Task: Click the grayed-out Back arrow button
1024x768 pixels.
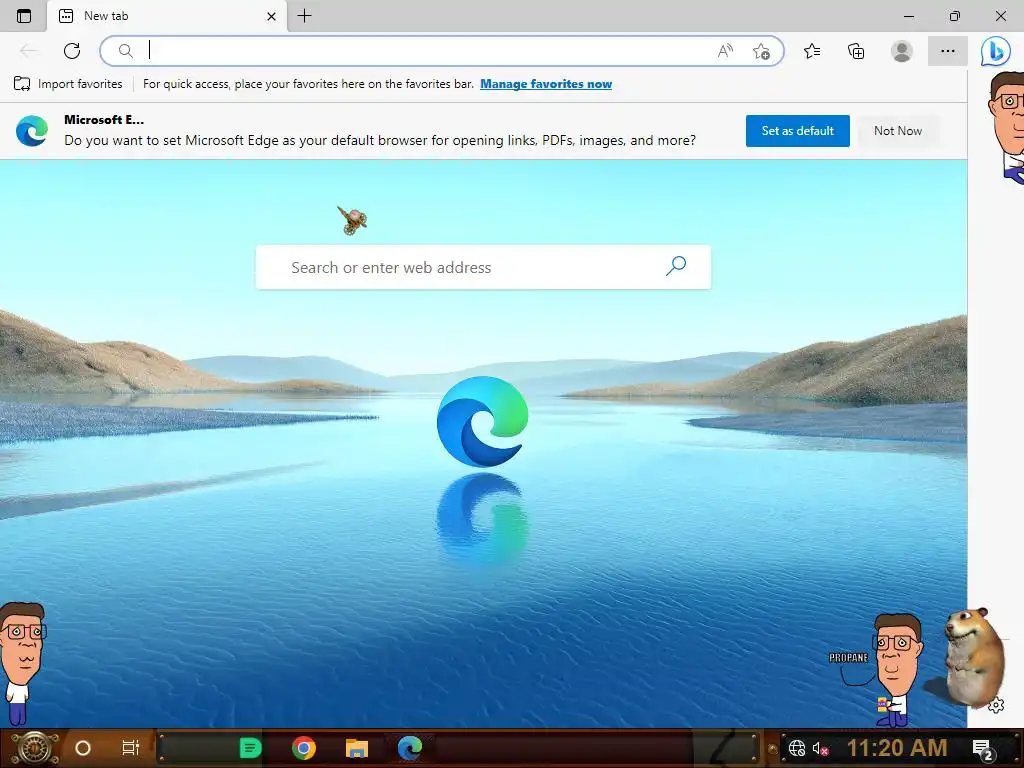Action: tap(28, 51)
